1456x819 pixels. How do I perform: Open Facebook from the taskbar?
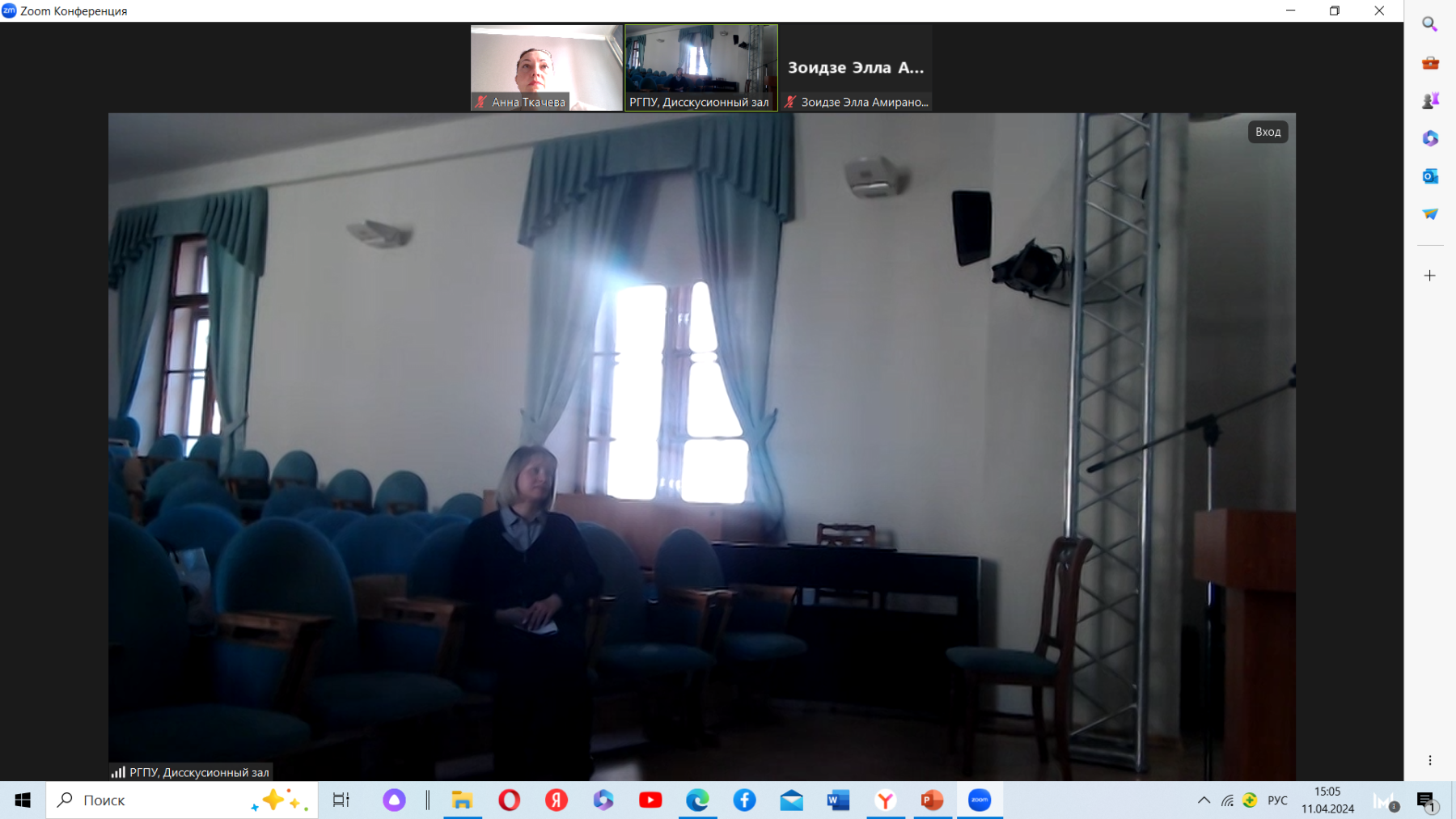pos(744,800)
